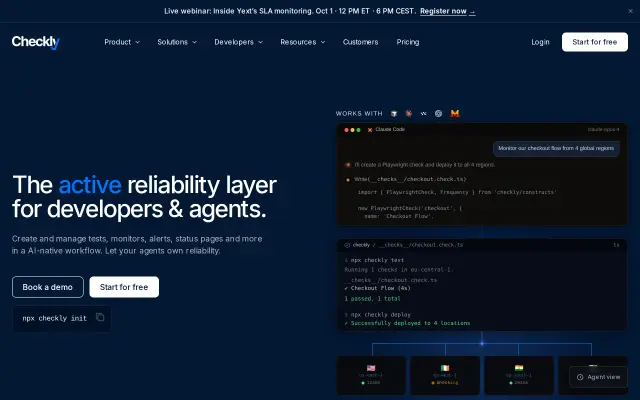Screen dimensions: 640x400
Task: Click the 'ts' label on the file path bar
Action: (x=616, y=245)
